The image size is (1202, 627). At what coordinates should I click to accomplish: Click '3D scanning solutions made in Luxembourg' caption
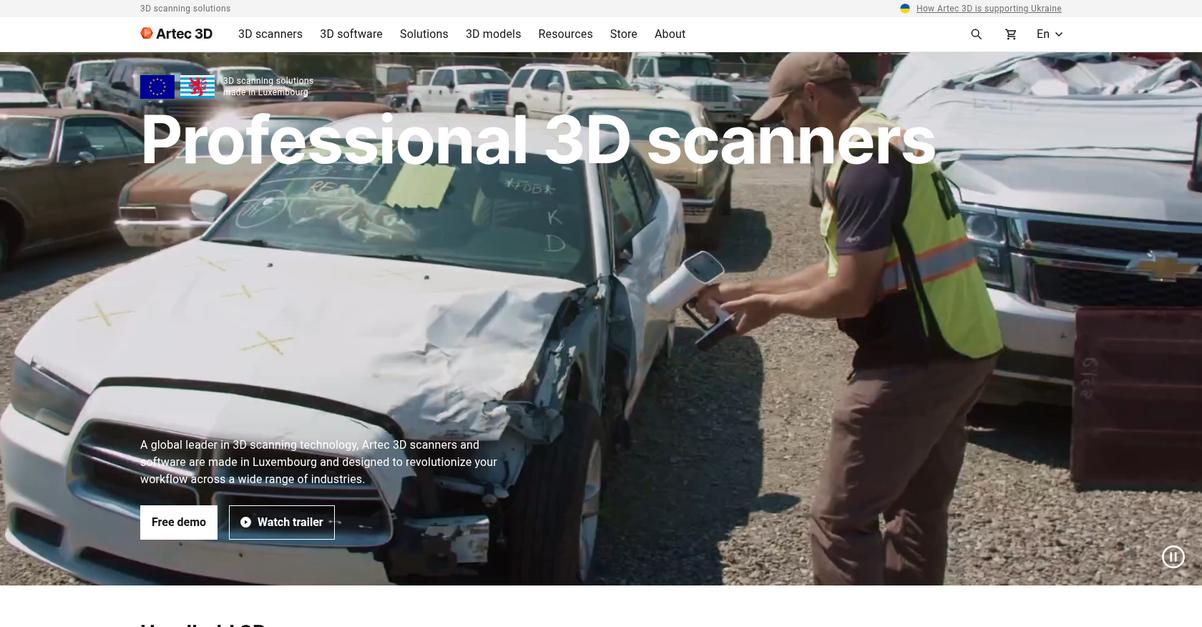(268, 86)
